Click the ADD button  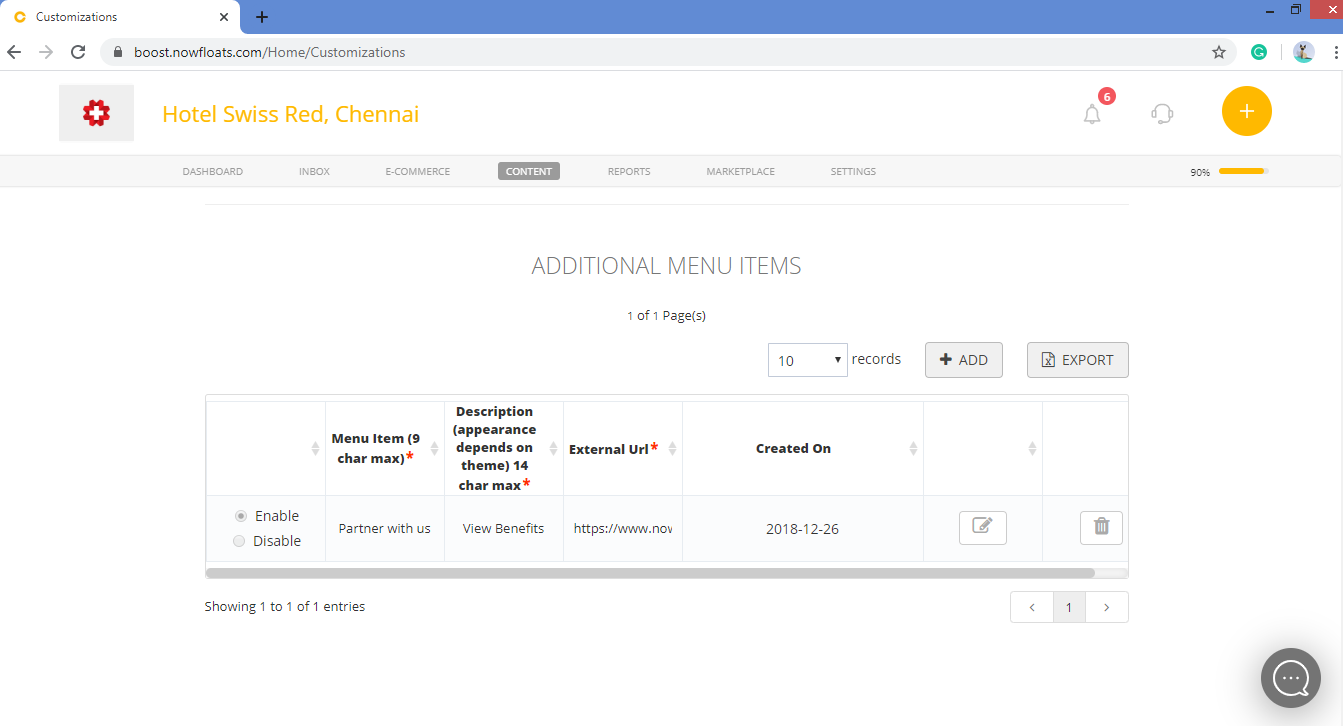963,359
